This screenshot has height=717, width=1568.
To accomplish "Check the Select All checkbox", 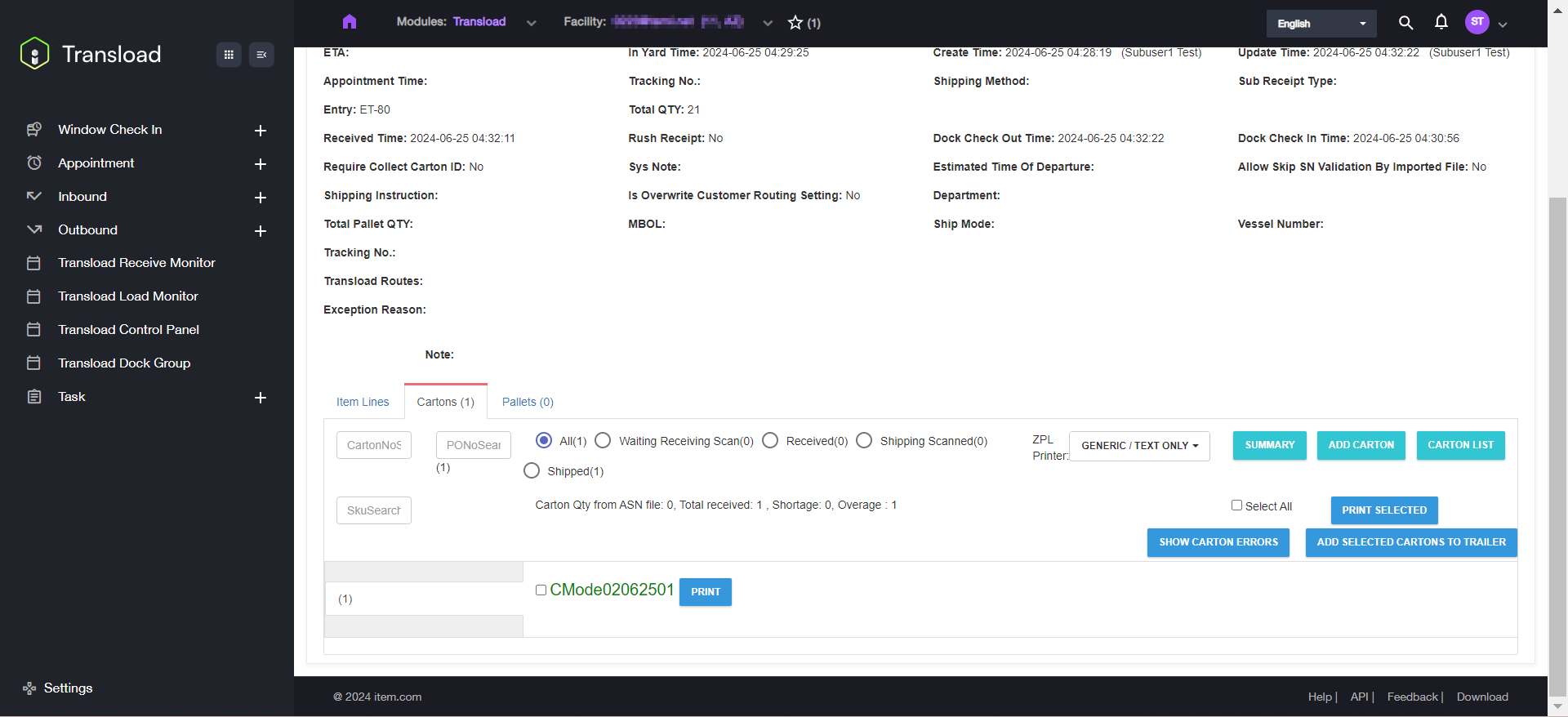I will point(1236,505).
